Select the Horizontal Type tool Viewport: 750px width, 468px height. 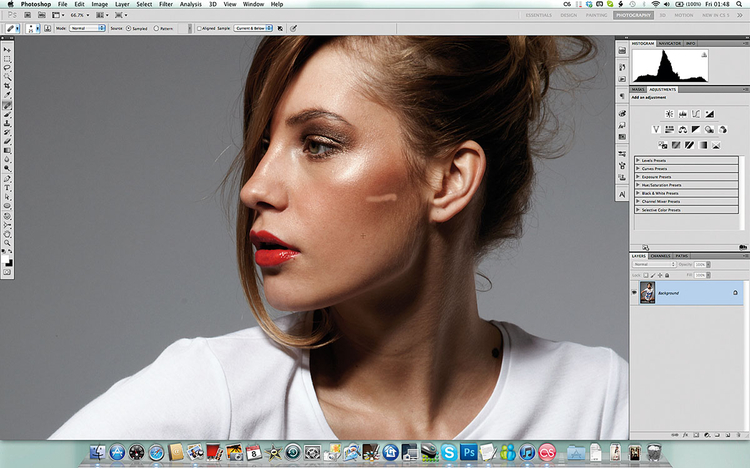point(7,188)
